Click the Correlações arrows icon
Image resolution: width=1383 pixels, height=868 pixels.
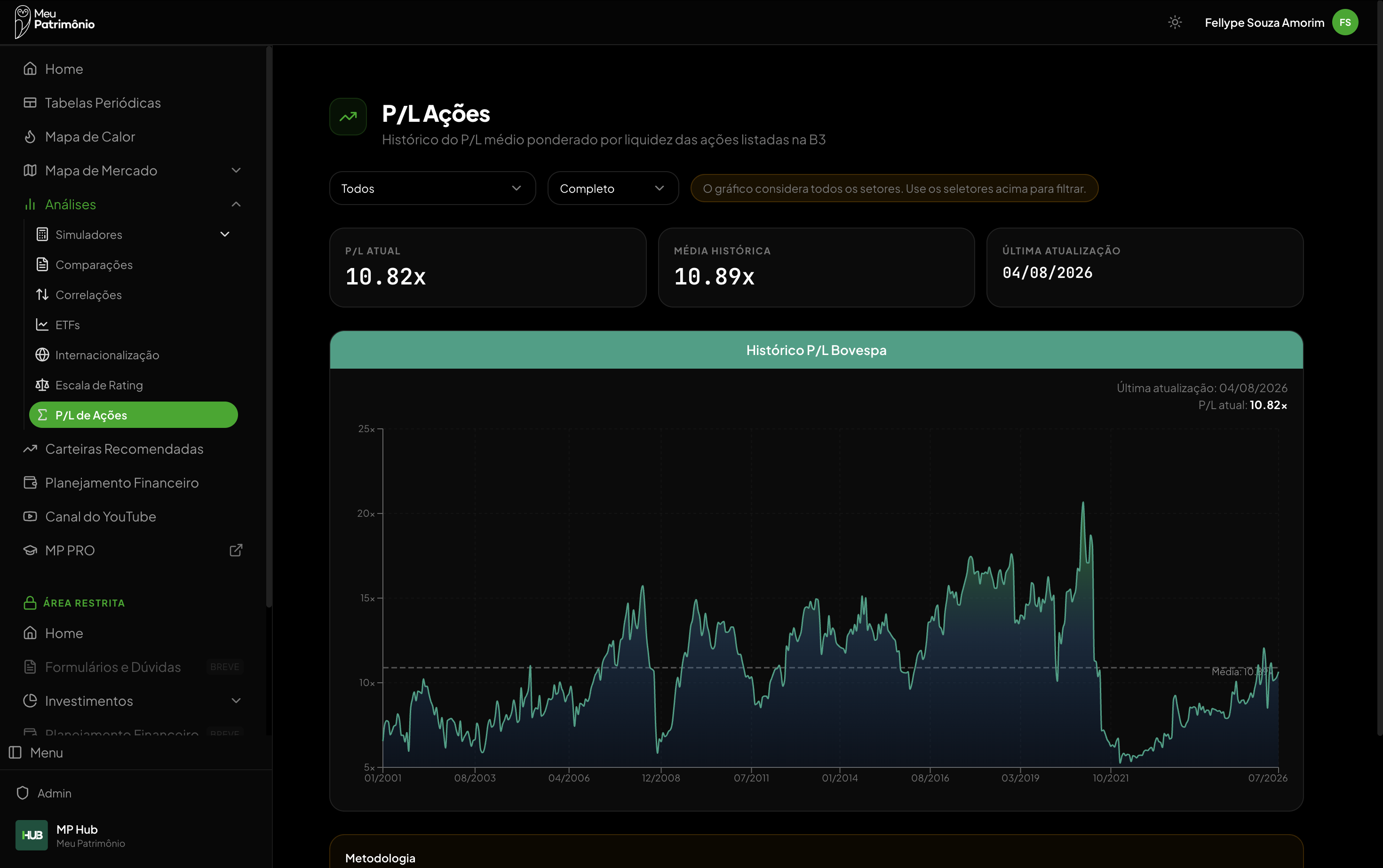point(42,294)
